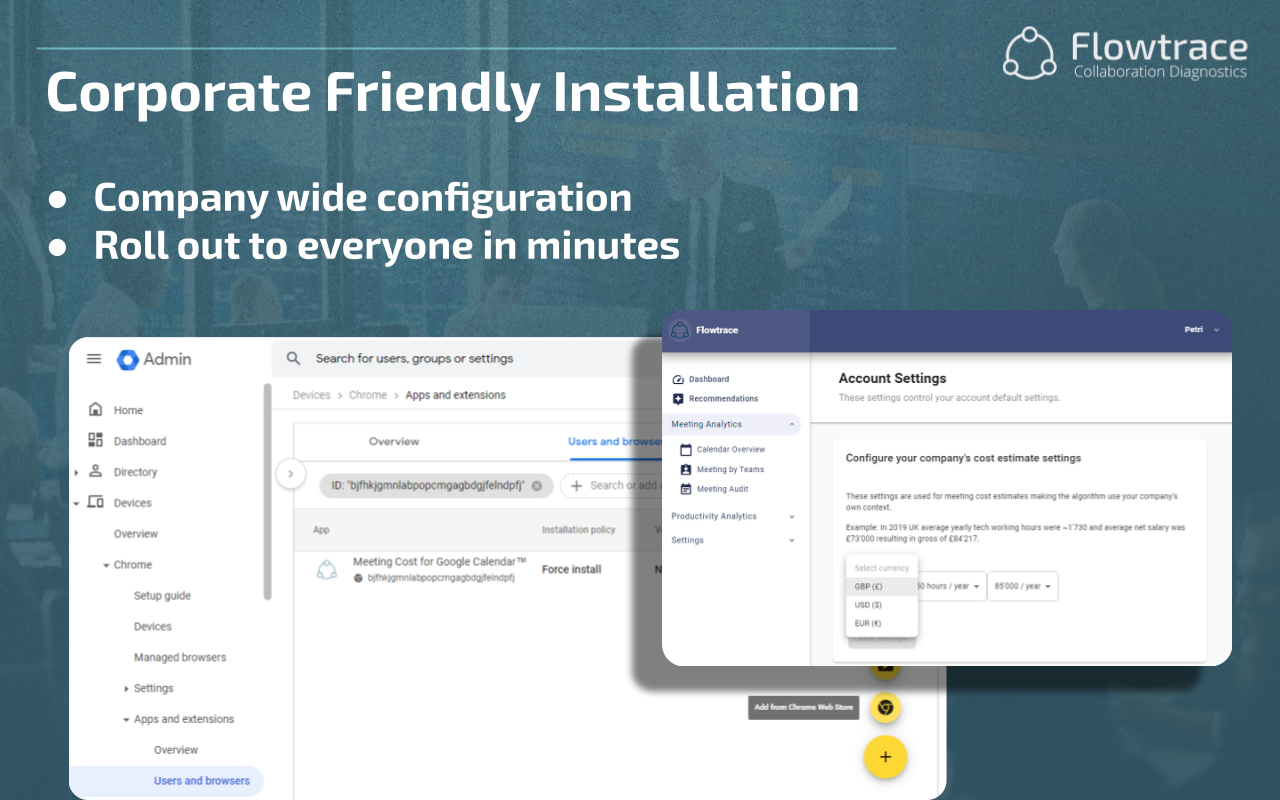Switch to the Users and browsers tab
Image resolution: width=1280 pixels, height=800 pixels.
point(615,441)
